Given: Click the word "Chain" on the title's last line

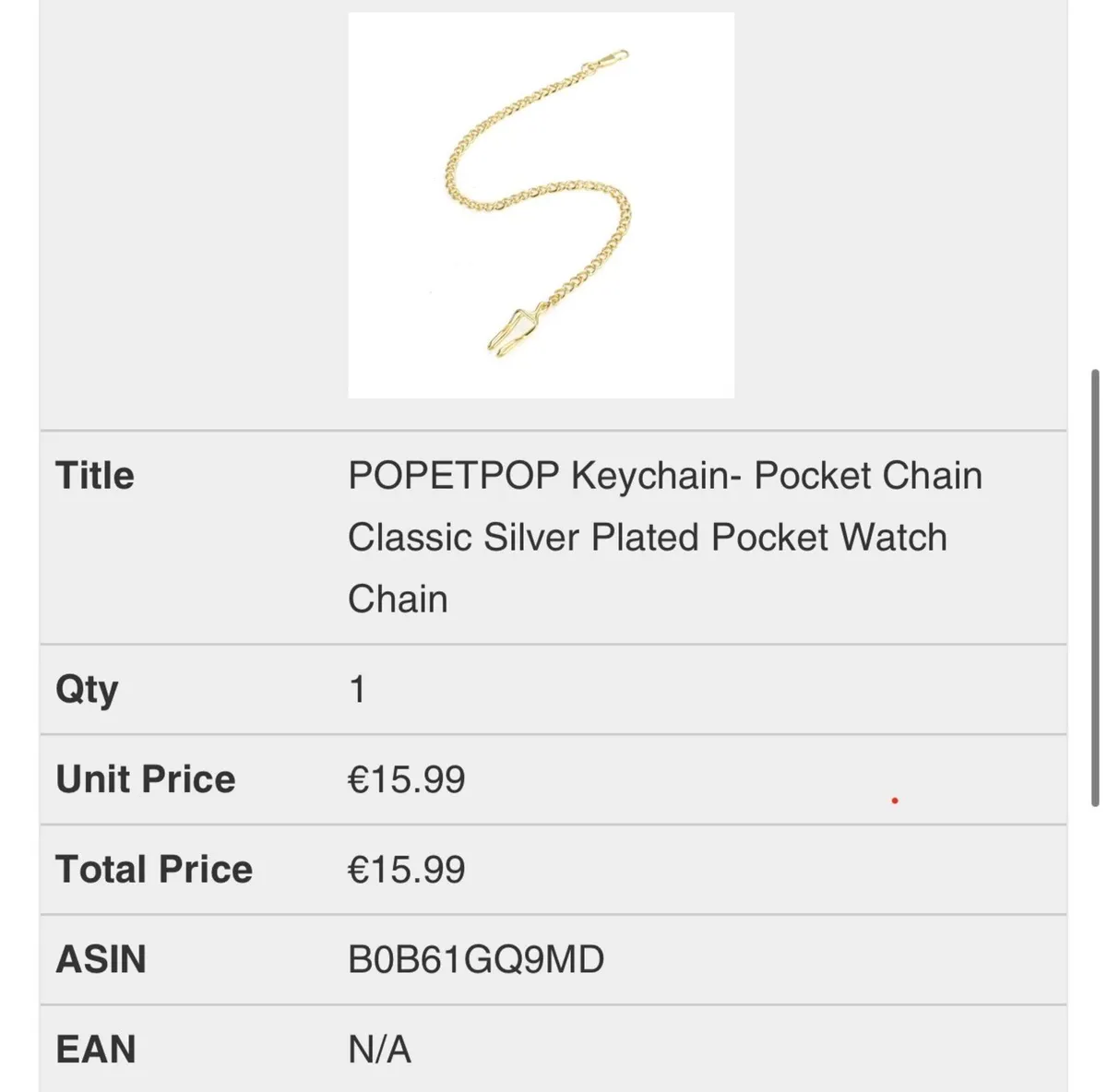Looking at the screenshot, I should pyautogui.click(x=398, y=599).
